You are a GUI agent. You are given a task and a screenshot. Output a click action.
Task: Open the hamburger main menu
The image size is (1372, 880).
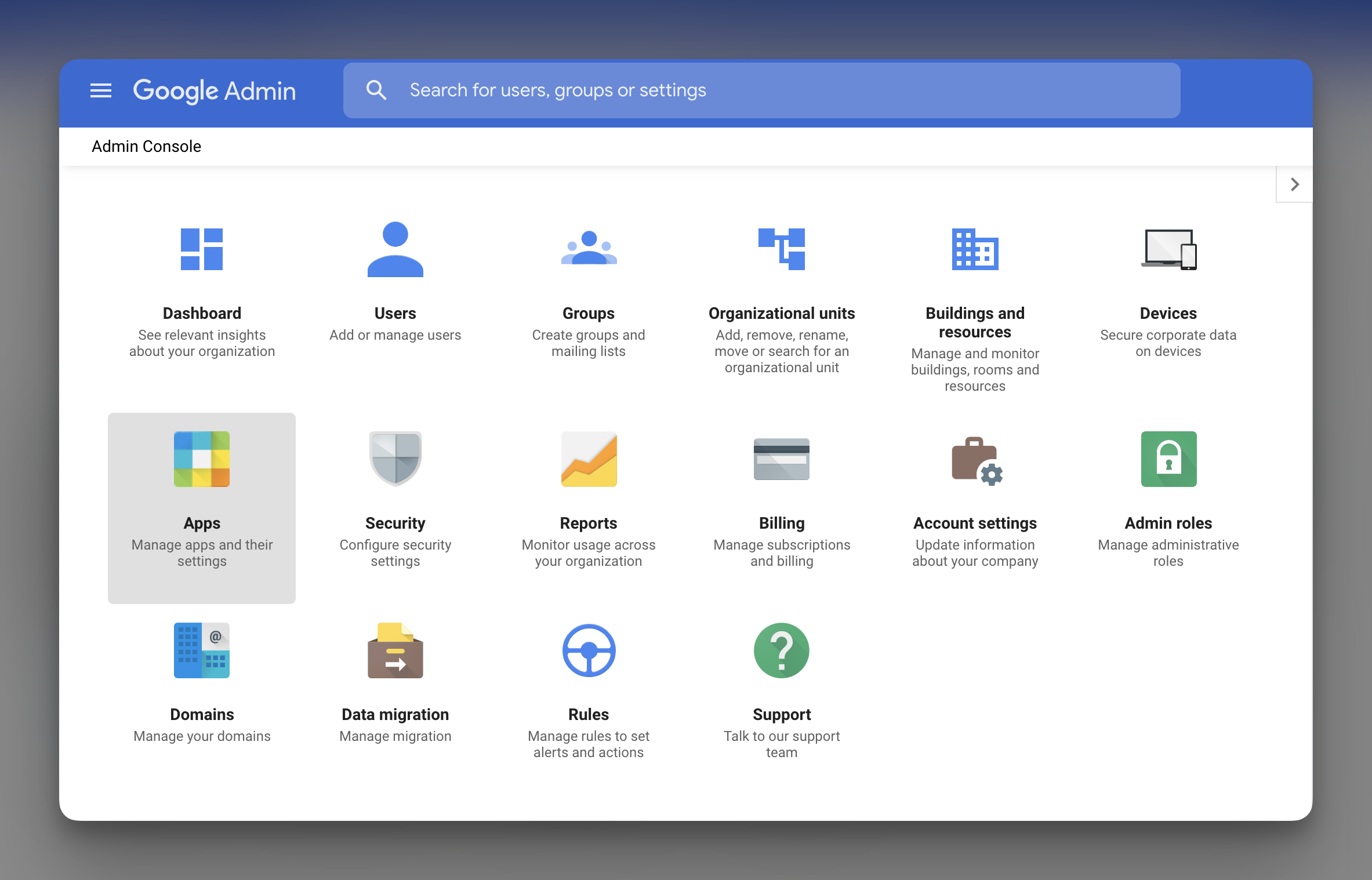pyautogui.click(x=101, y=90)
